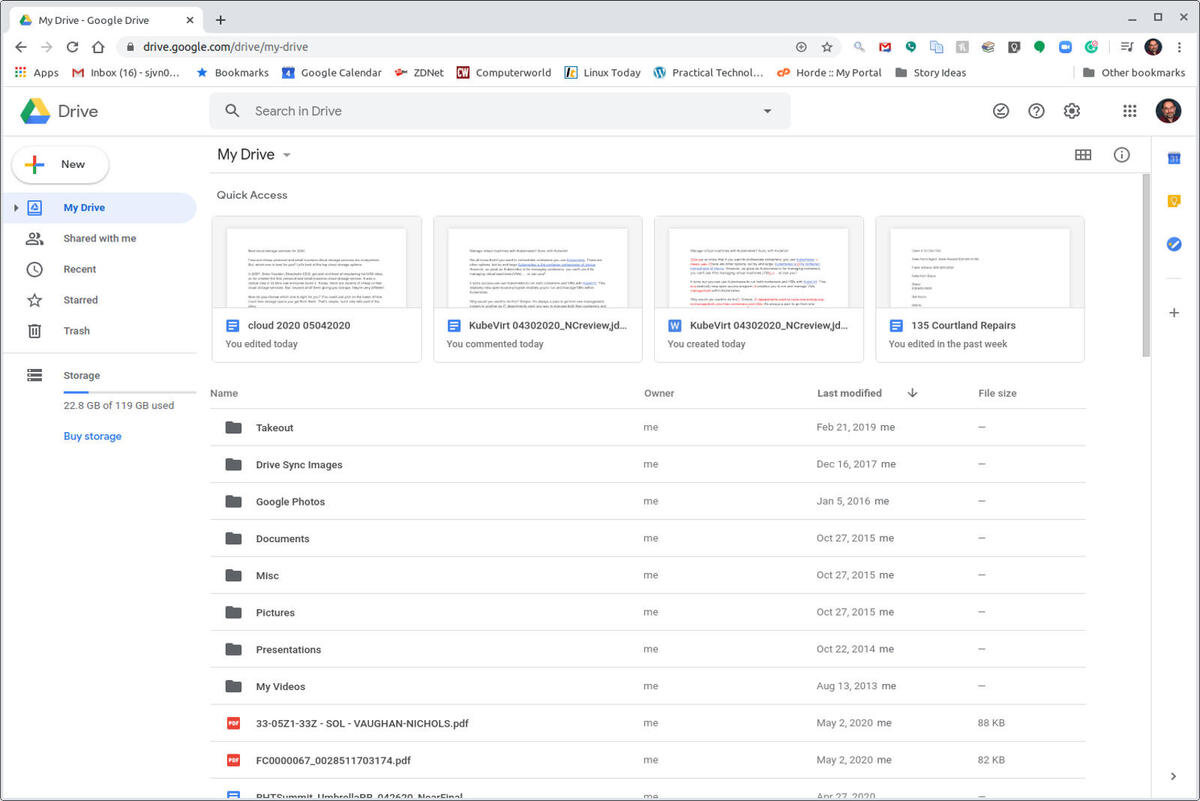Click the offline status checkmark icon
1200x801 pixels.
point(1001,110)
